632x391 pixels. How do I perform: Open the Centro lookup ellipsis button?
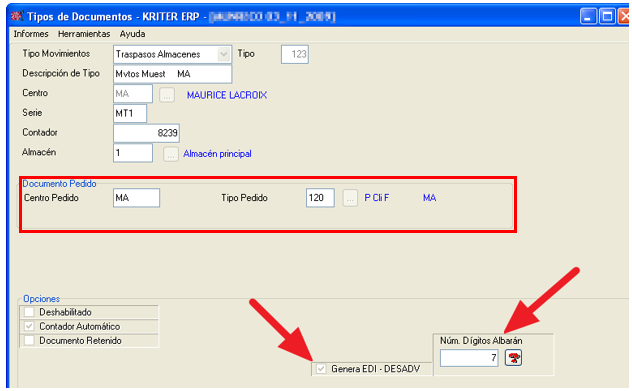(167, 96)
